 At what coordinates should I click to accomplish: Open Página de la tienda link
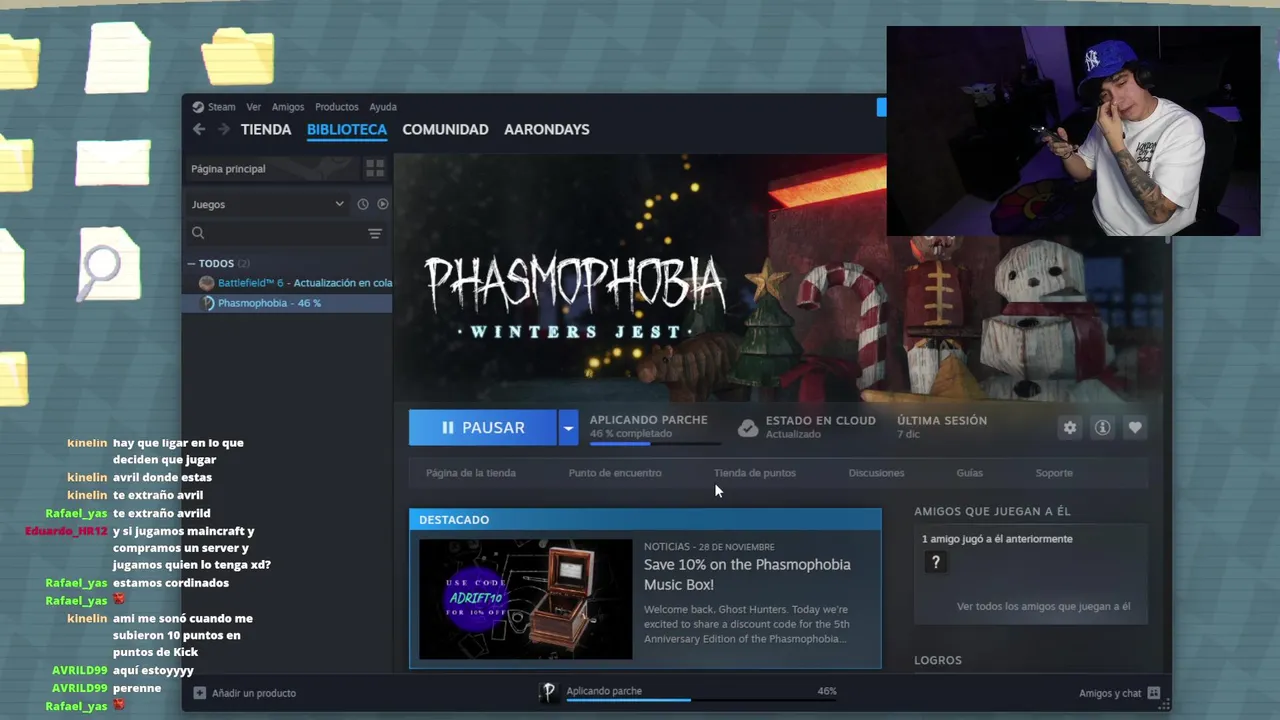click(x=471, y=473)
